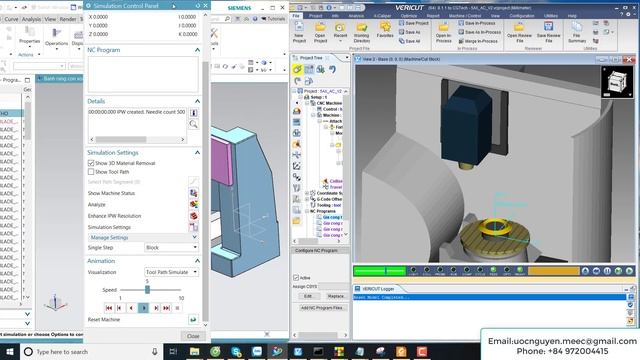Toggle the Active checkbox in Configure NC Program
The image size is (640, 360).
tap(296, 278)
